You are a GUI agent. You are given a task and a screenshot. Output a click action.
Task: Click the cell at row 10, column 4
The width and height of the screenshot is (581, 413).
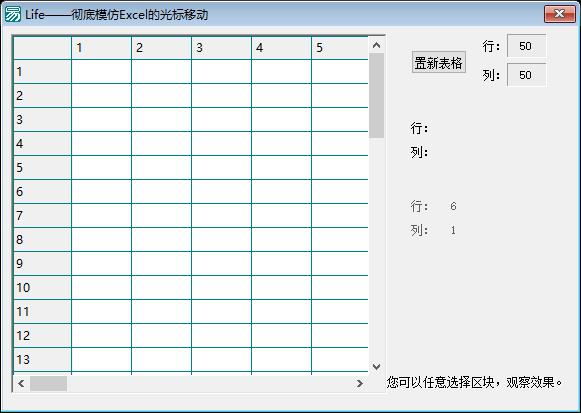tap(281, 287)
